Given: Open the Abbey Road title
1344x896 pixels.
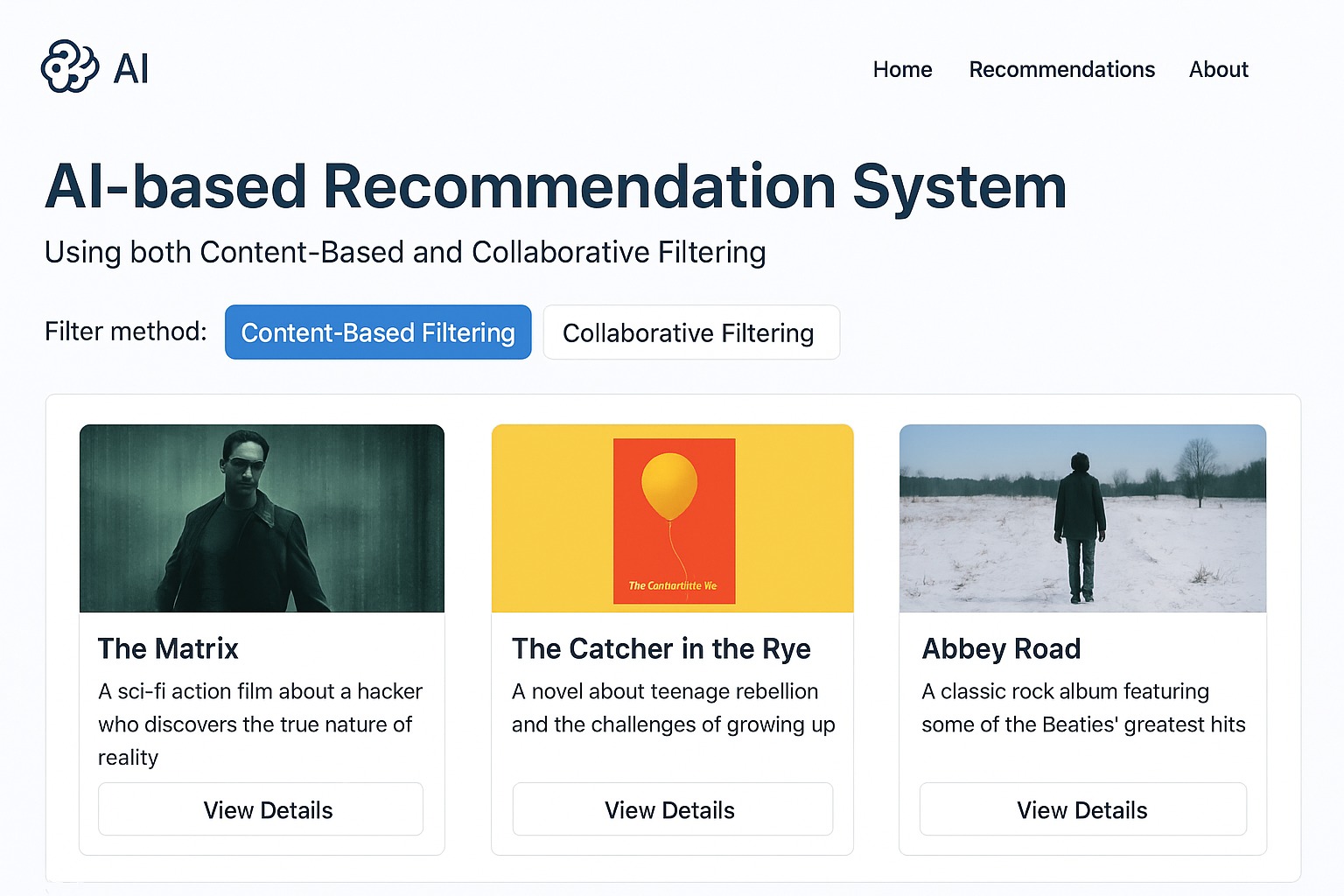Looking at the screenshot, I should point(1002,648).
